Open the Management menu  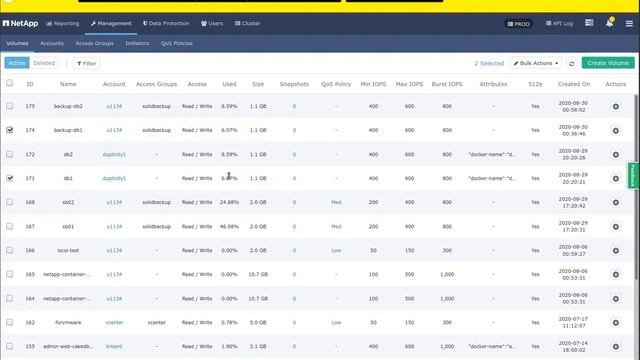click(111, 24)
